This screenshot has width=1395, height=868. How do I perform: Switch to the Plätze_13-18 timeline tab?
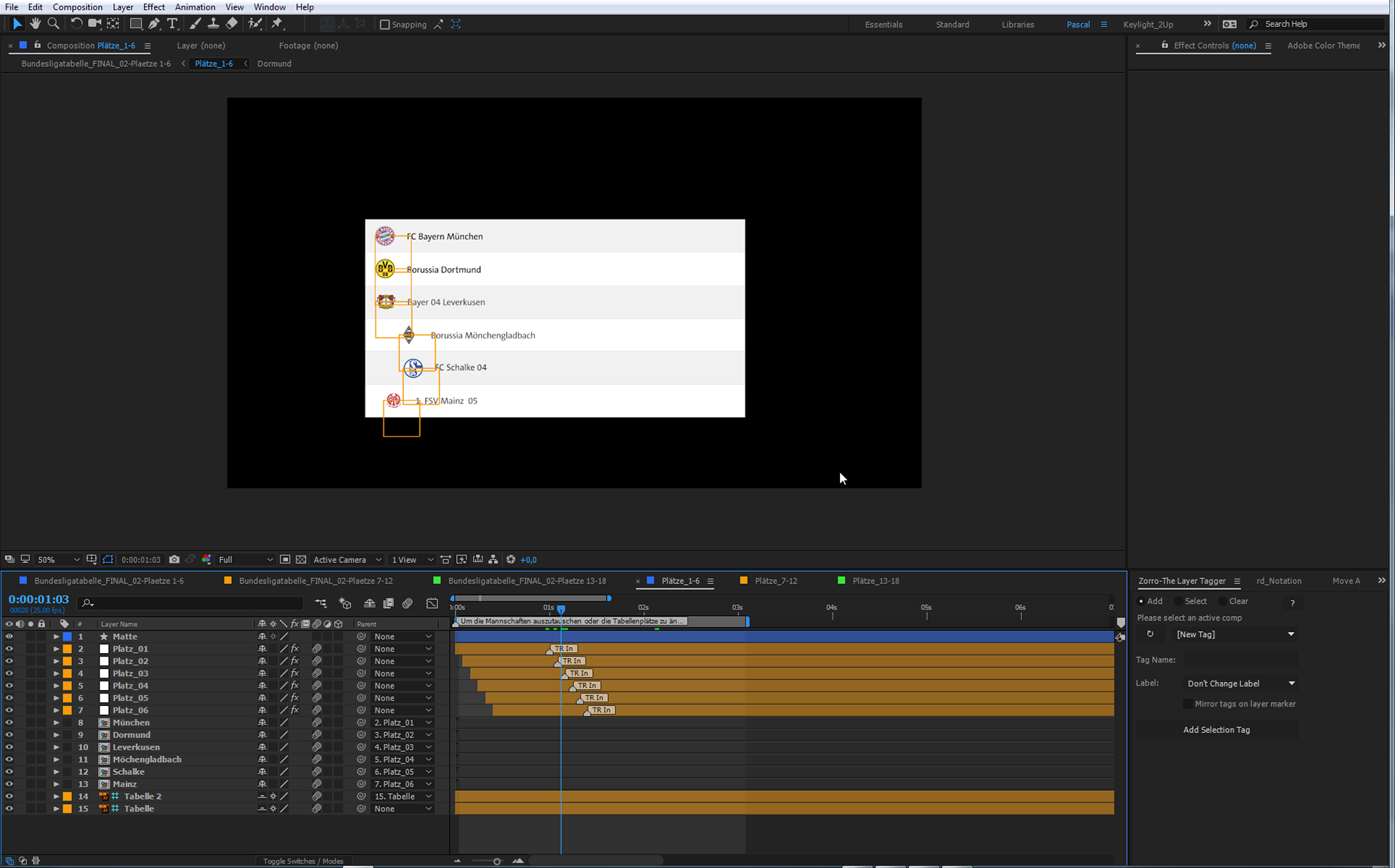875,580
